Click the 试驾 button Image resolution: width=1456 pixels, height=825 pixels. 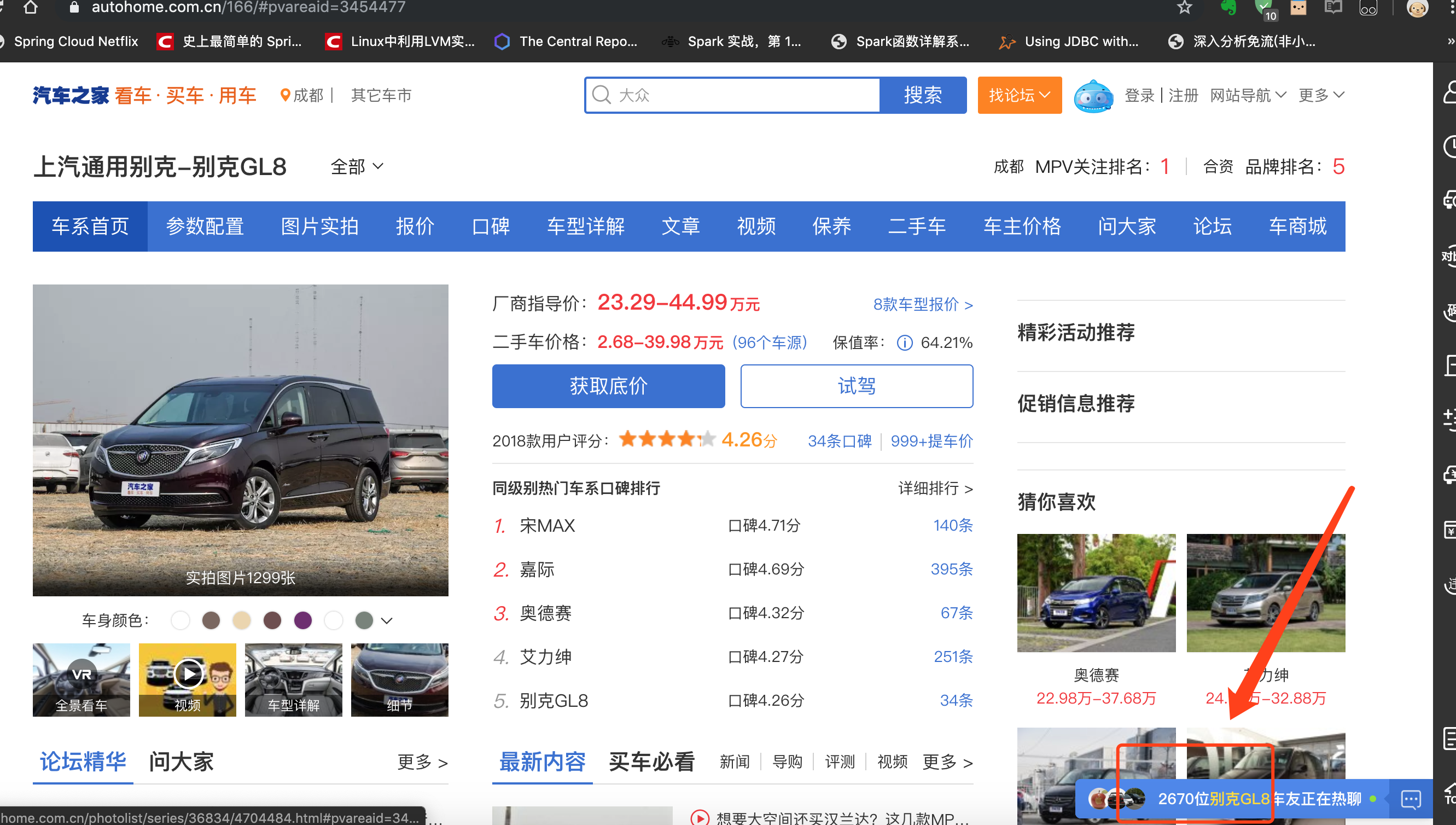pyautogui.click(x=857, y=386)
